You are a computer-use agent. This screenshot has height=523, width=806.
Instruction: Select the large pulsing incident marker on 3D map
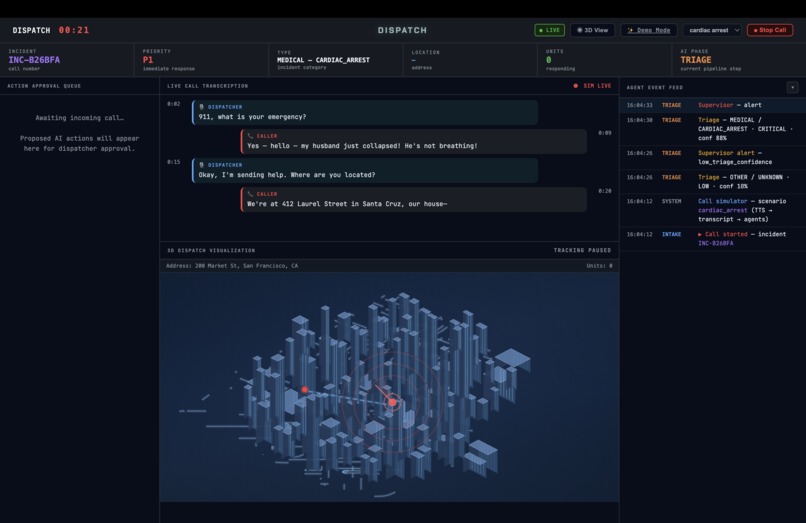392,402
